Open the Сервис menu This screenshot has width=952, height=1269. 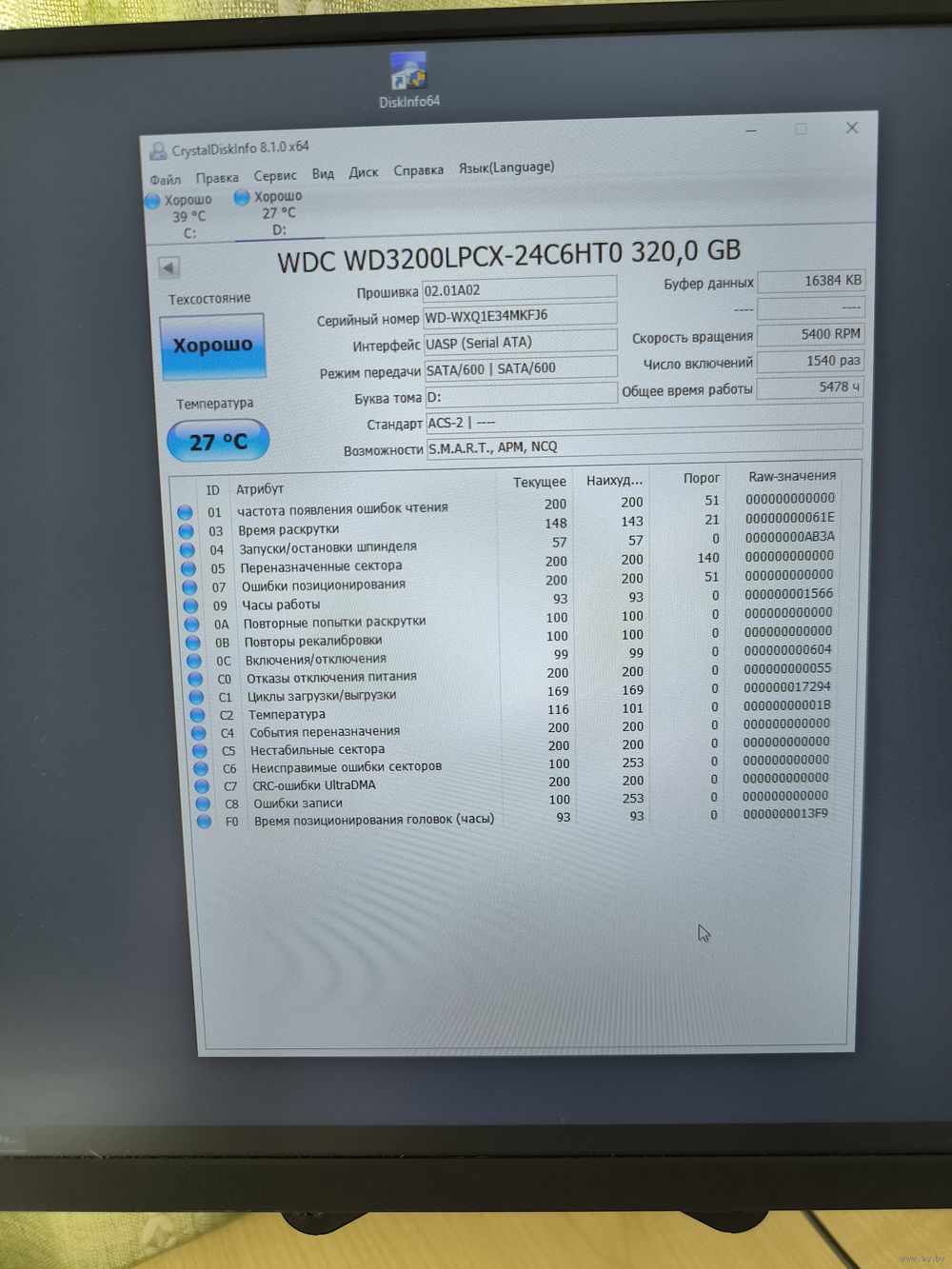coord(275,176)
